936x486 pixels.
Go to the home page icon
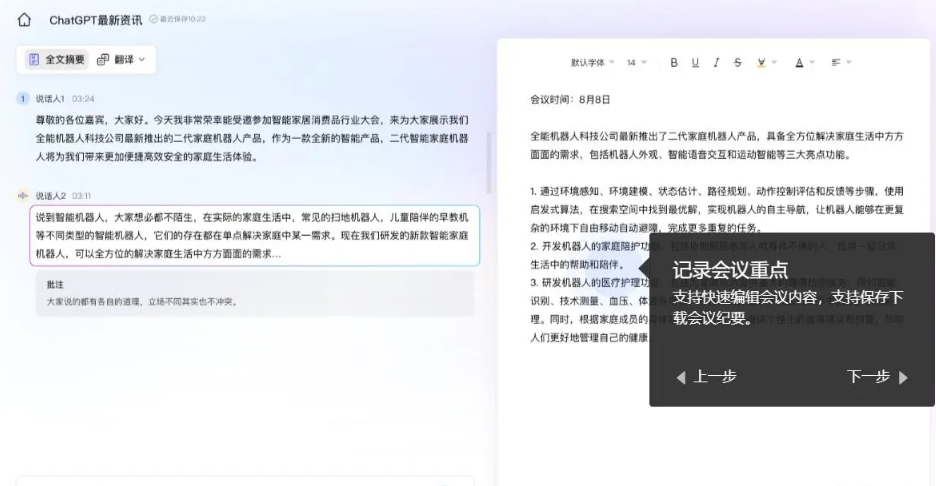click(24, 20)
